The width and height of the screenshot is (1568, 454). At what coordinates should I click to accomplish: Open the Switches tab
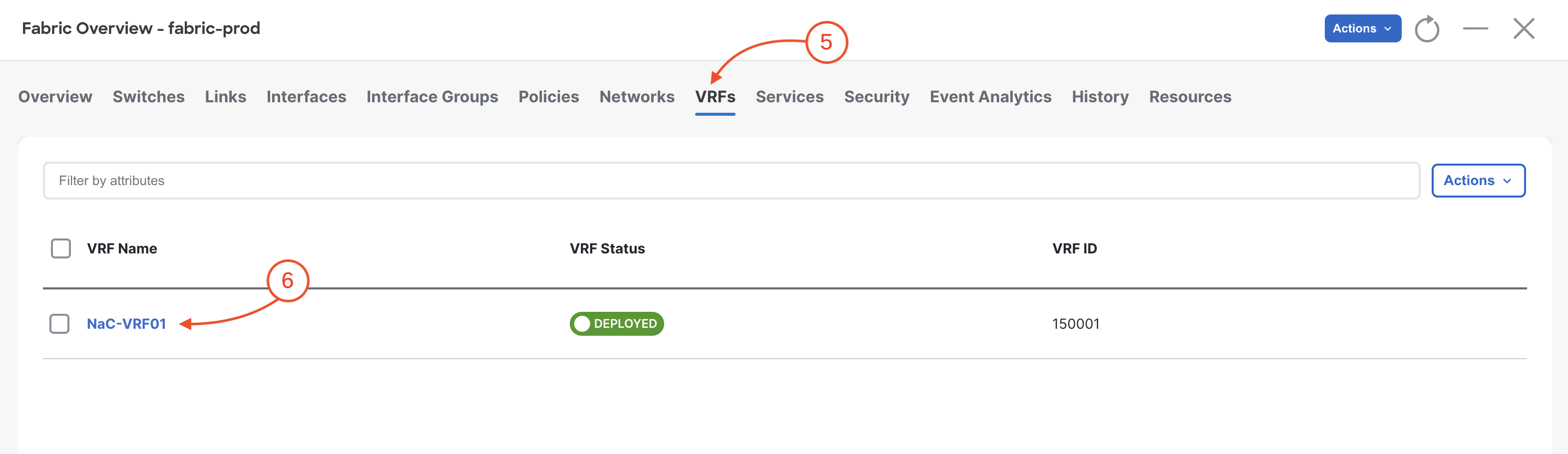(148, 97)
